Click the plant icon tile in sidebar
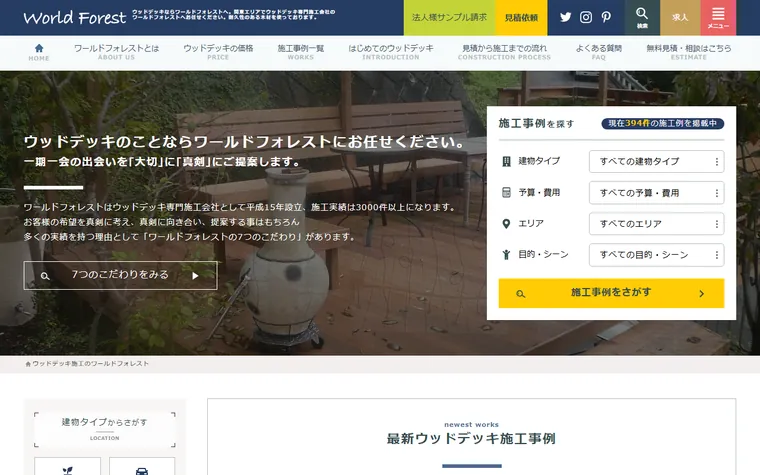This screenshot has width=760, height=475. click(x=67, y=466)
